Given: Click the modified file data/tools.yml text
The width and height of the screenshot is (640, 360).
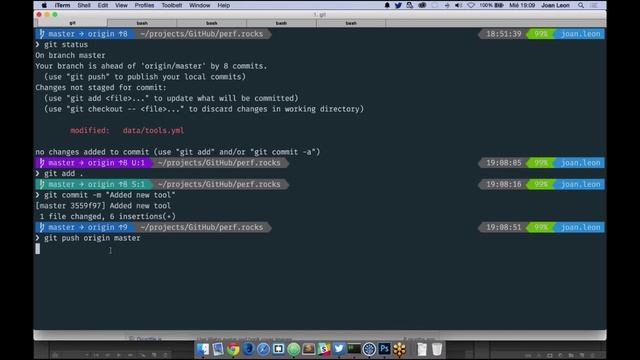Looking at the screenshot, I should pyautogui.click(x=153, y=131).
